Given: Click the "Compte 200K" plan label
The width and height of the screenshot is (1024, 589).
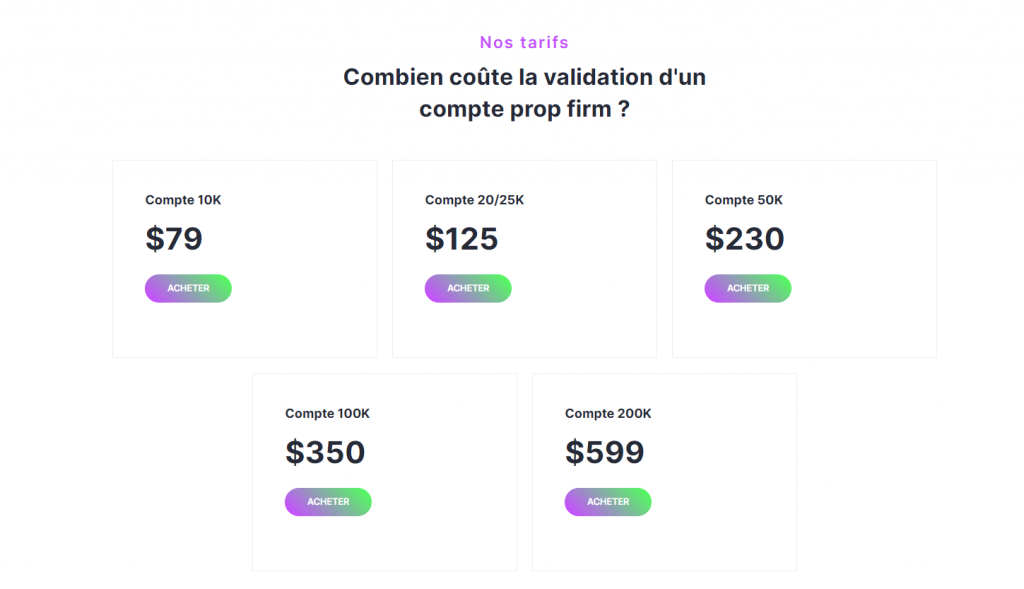Looking at the screenshot, I should [x=608, y=414].
